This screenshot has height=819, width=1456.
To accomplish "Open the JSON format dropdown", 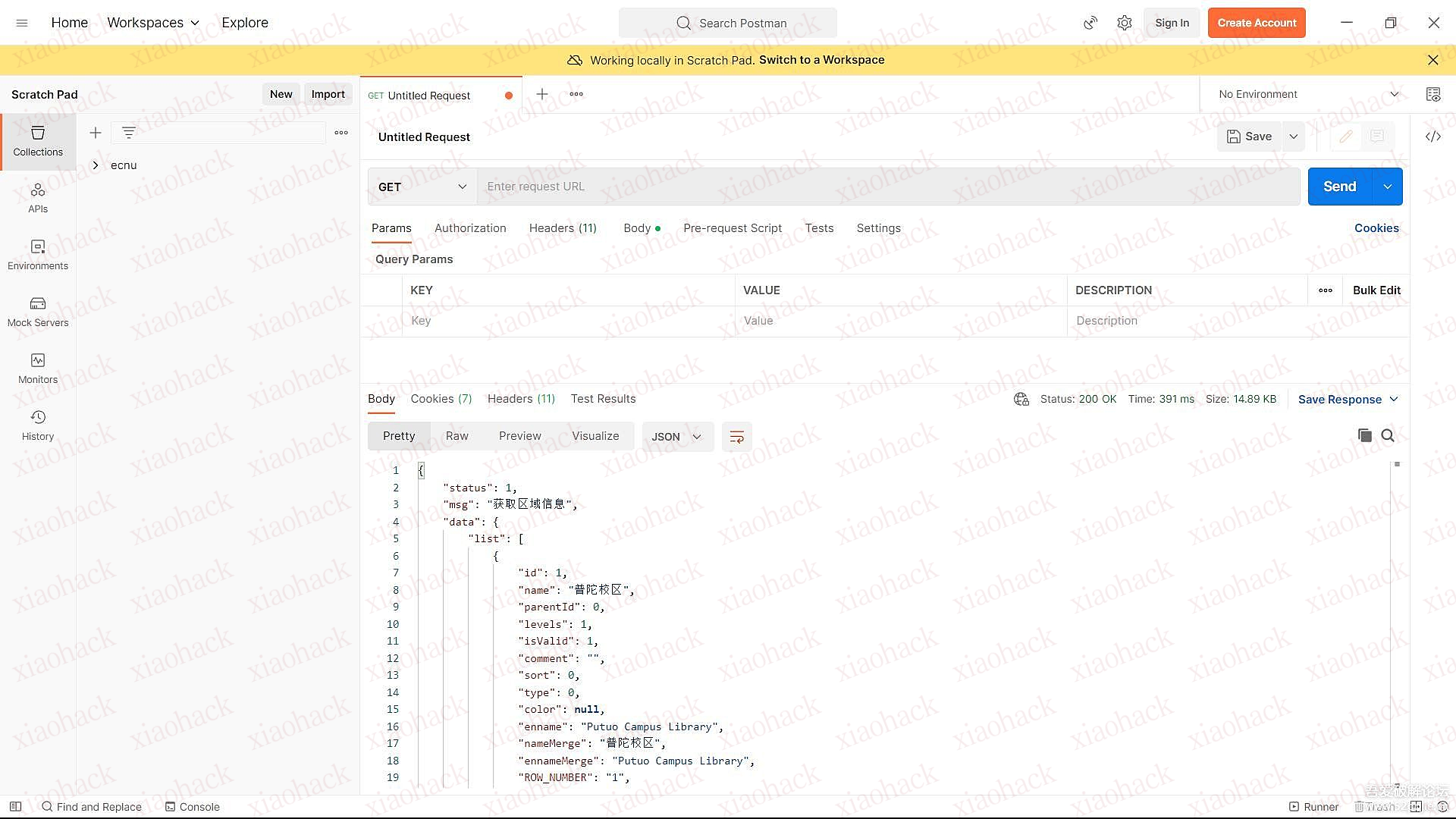I will (676, 437).
